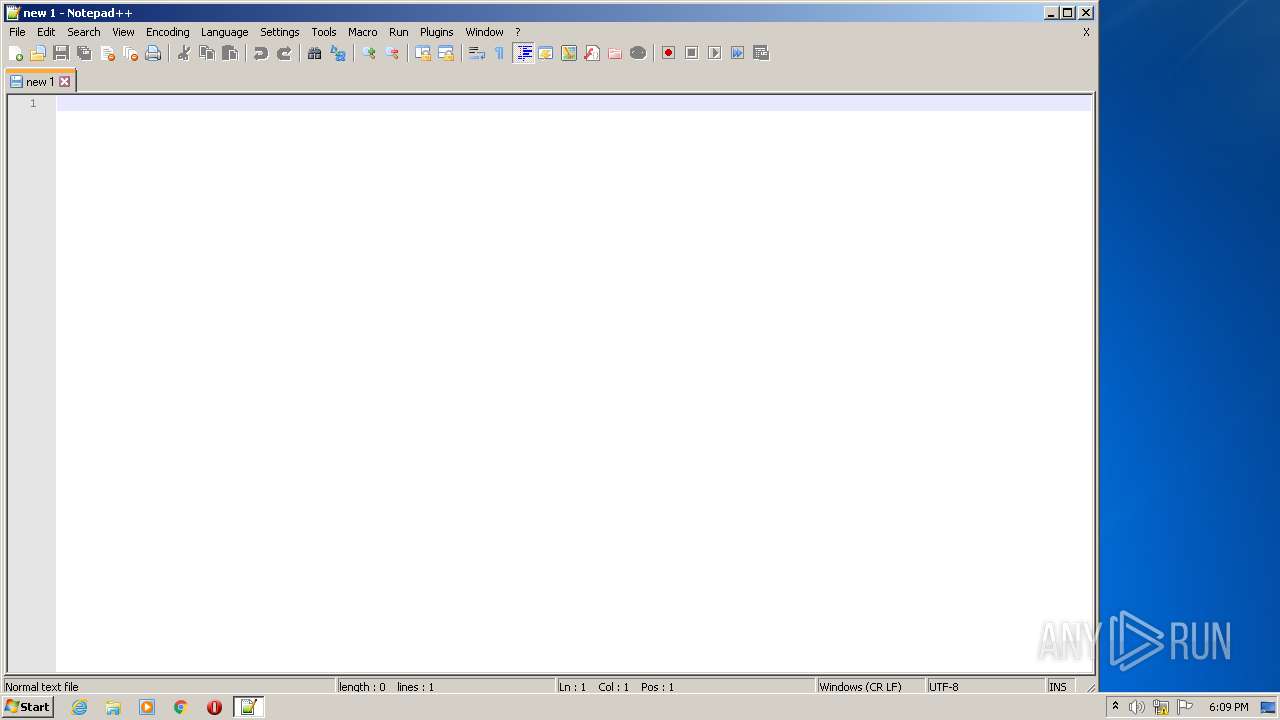The image size is (1280, 720).
Task: Open the Language menu
Action: pos(224,32)
